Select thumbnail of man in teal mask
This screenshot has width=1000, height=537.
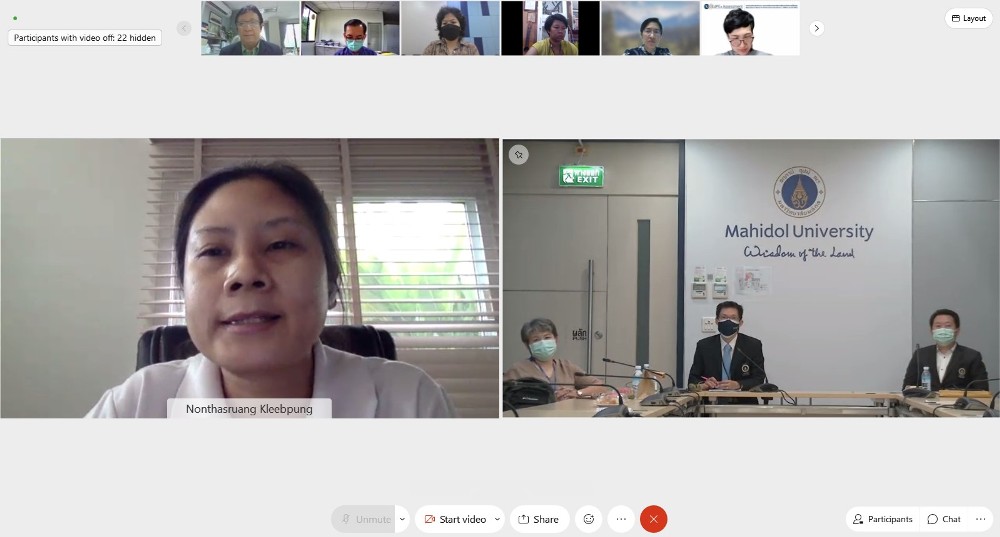point(350,28)
